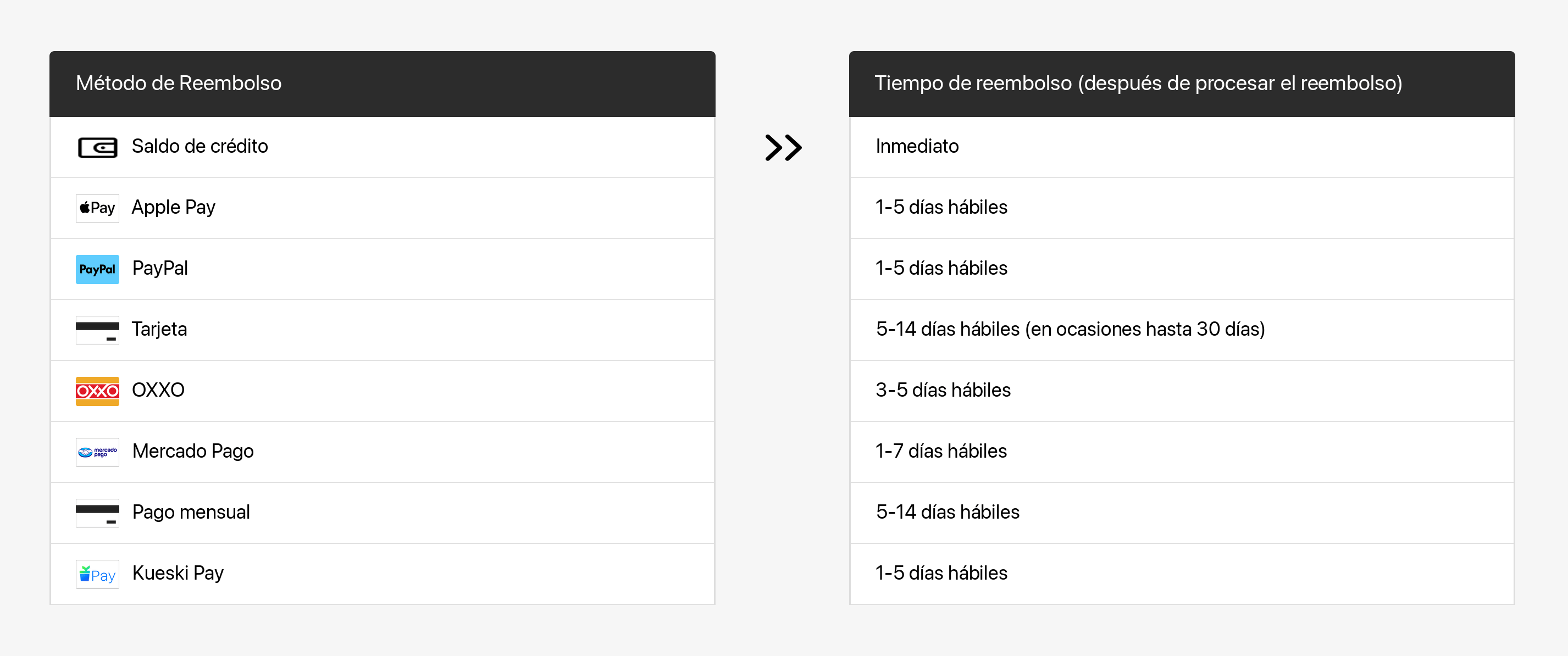Click the Tarjeta credit card icon
The width and height of the screenshot is (1568, 656).
(97, 330)
